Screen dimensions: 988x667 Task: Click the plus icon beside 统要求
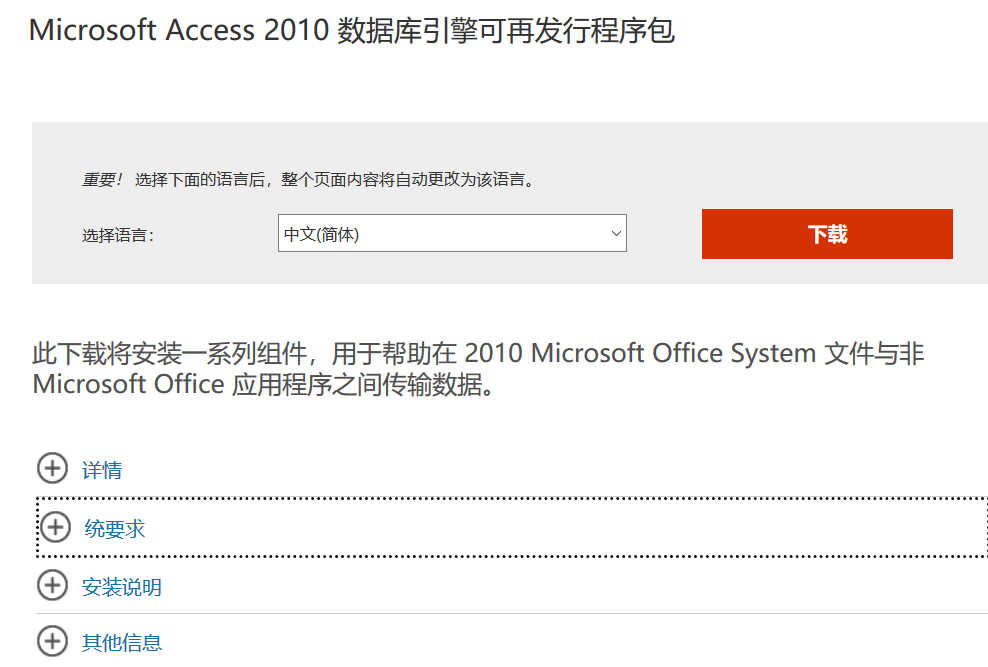point(55,527)
